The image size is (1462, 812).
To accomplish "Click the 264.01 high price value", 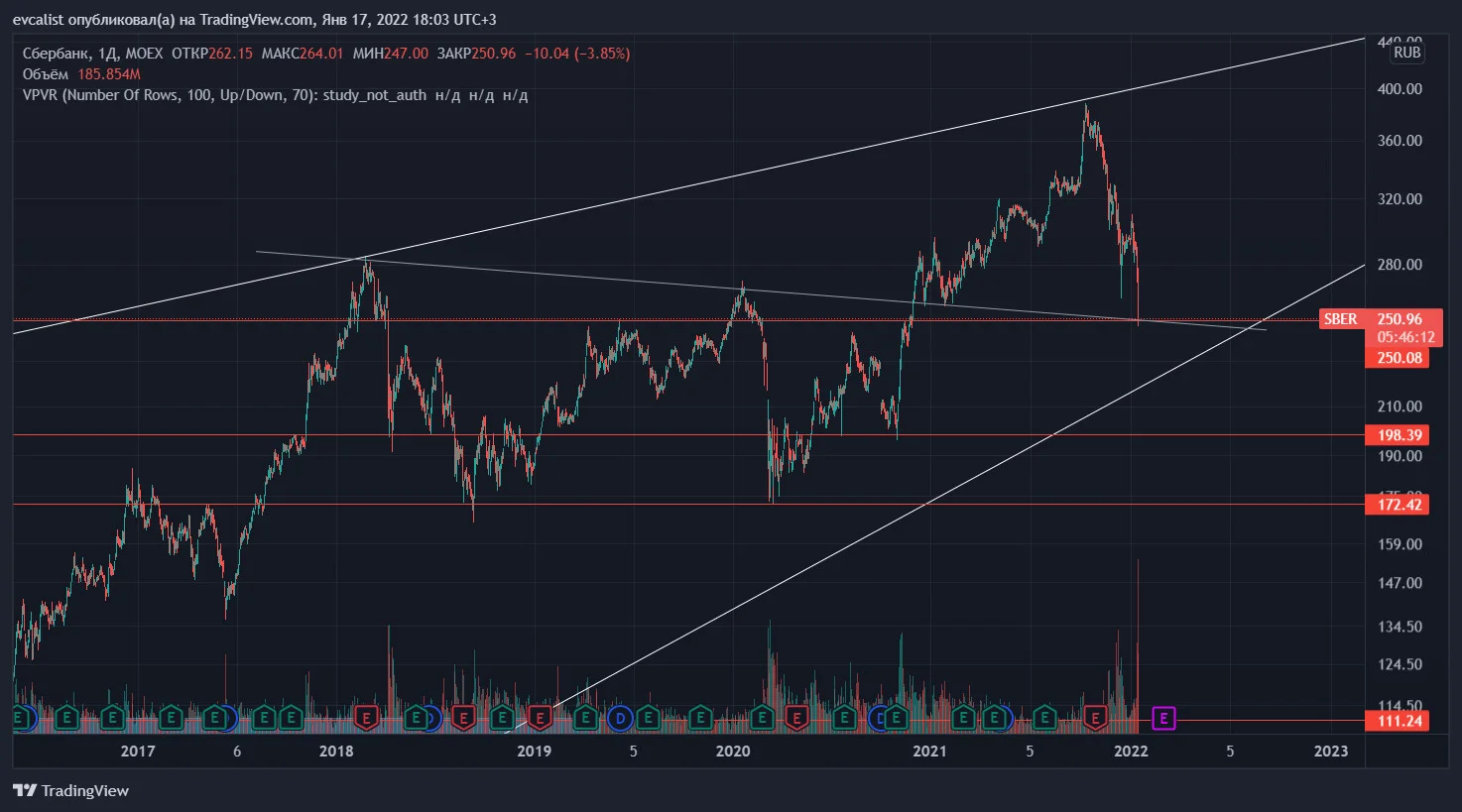I will point(321,54).
